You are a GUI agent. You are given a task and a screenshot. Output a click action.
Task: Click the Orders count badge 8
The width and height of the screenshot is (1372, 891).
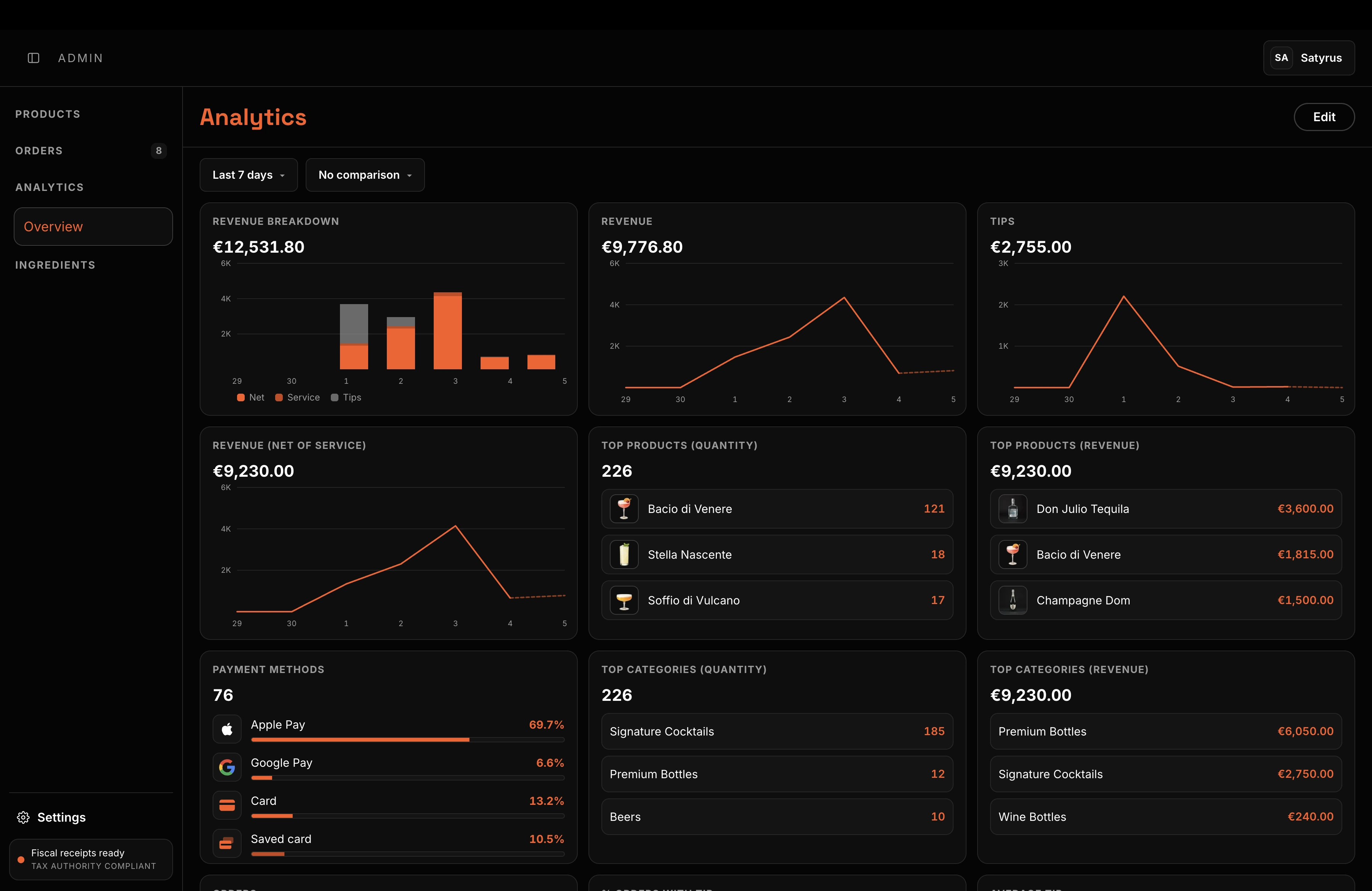159,151
